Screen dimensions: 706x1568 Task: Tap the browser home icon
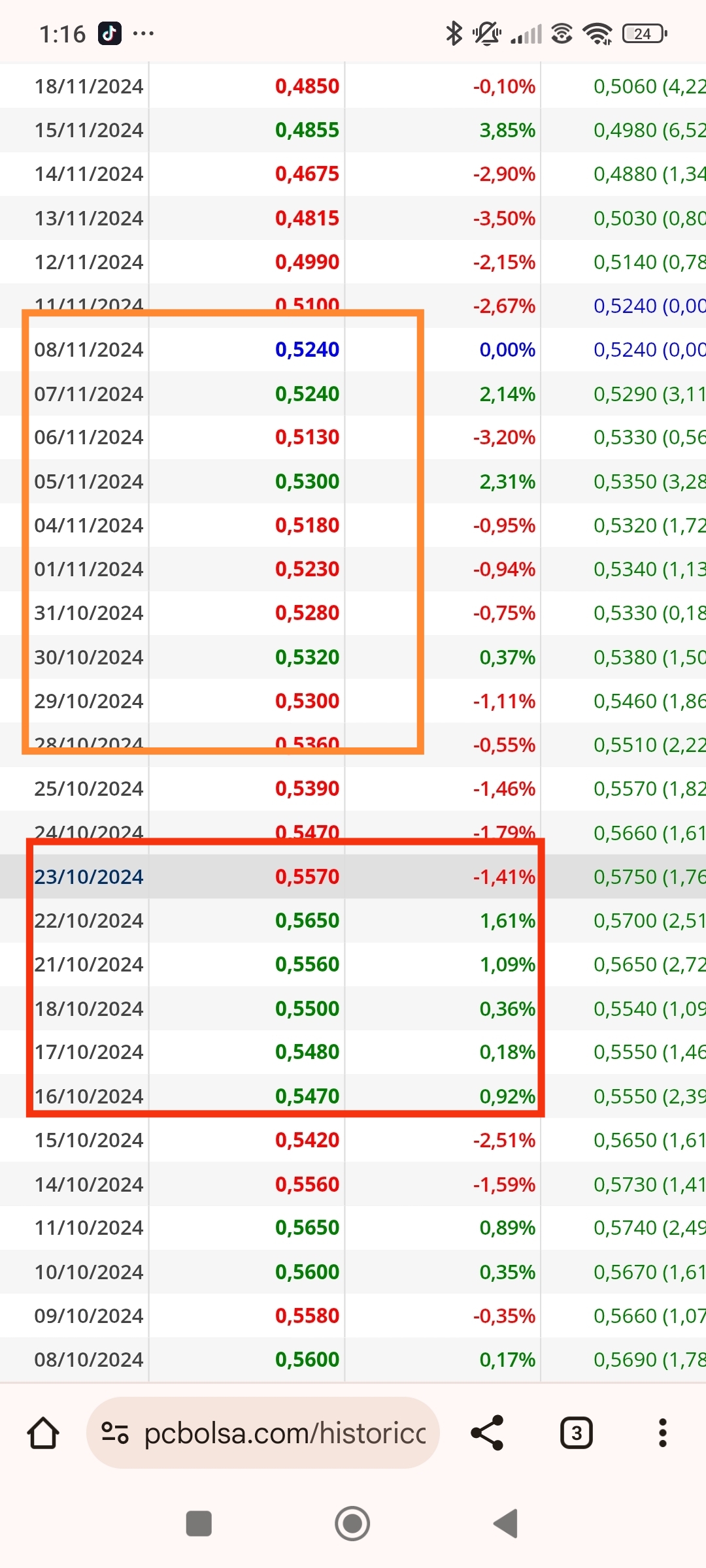(x=43, y=1433)
